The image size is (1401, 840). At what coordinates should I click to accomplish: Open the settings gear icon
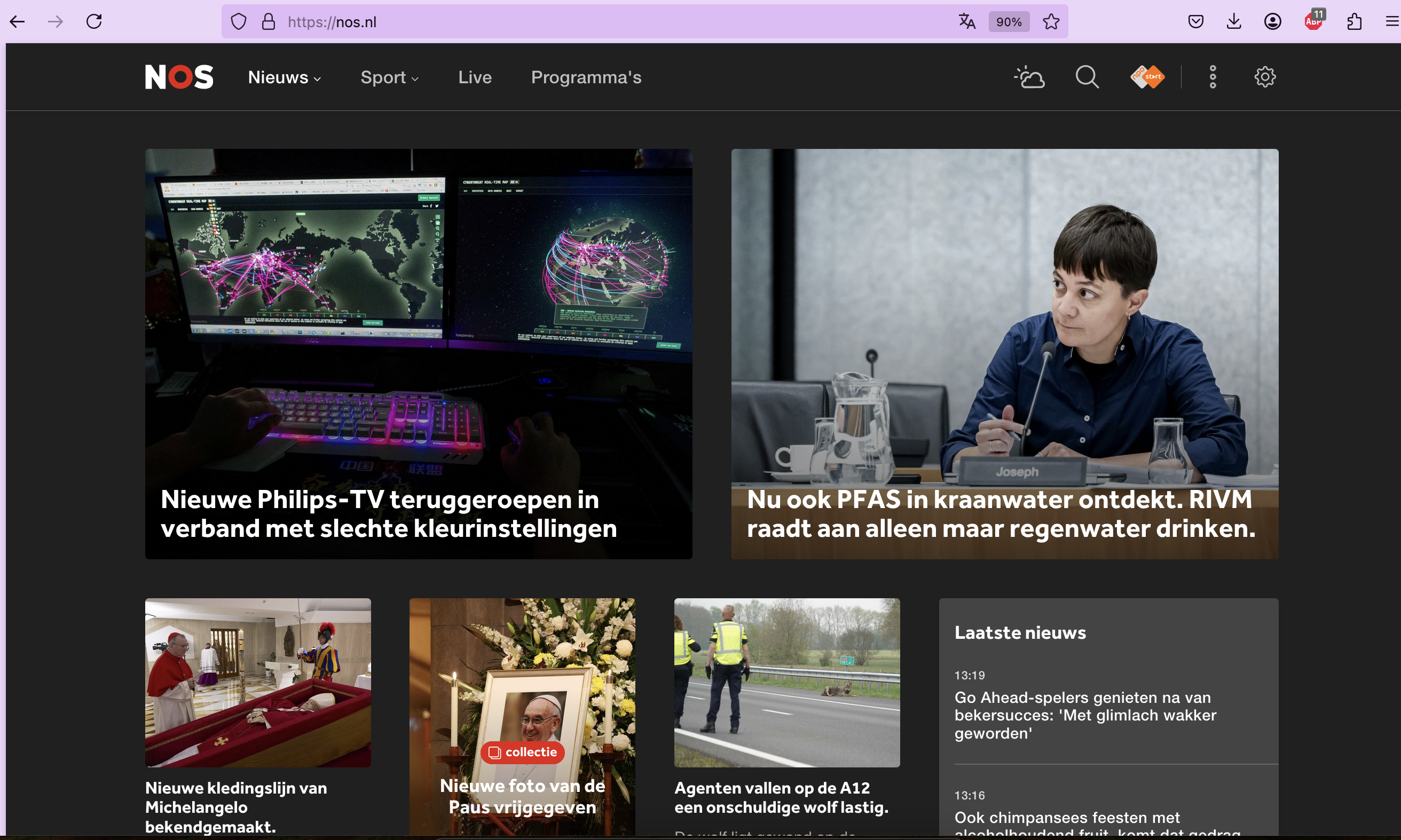[x=1264, y=77]
